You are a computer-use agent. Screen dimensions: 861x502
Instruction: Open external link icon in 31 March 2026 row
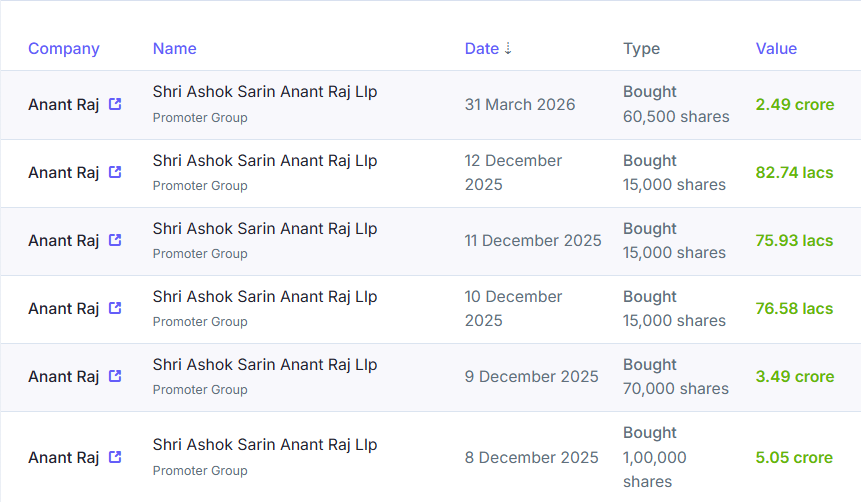coord(115,104)
